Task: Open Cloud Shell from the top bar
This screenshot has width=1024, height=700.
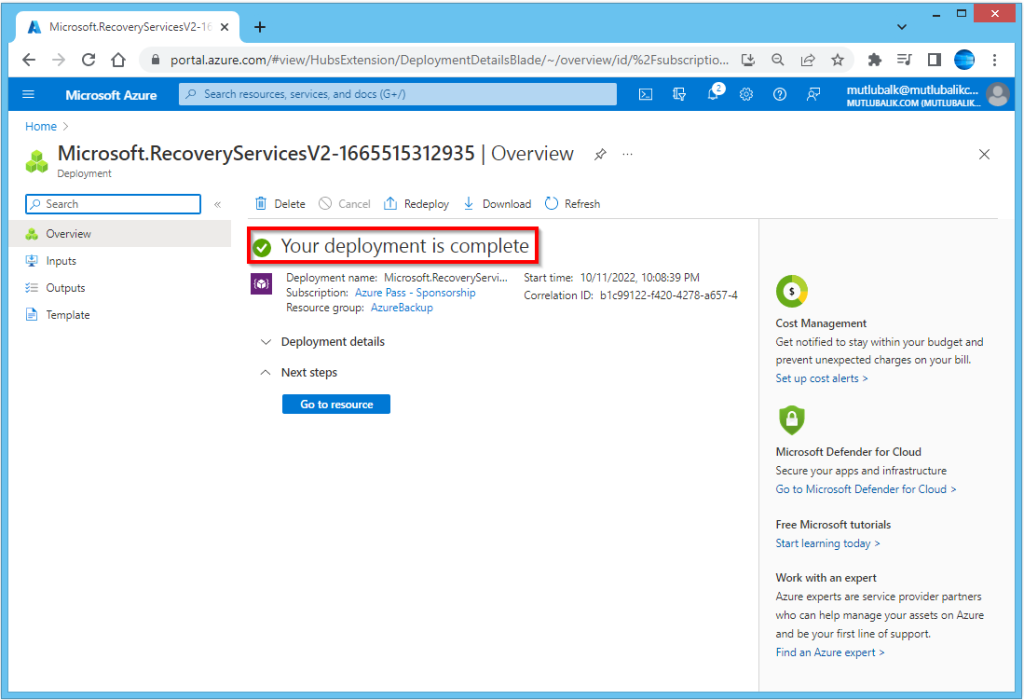Action: (645, 94)
